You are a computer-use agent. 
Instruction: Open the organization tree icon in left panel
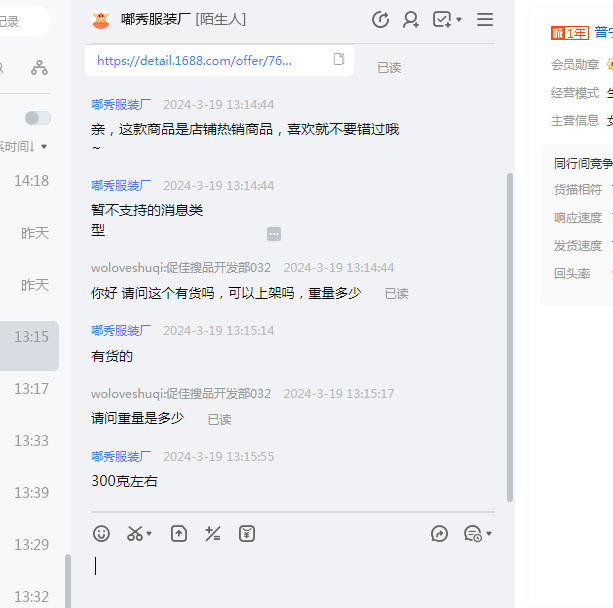click(39, 68)
